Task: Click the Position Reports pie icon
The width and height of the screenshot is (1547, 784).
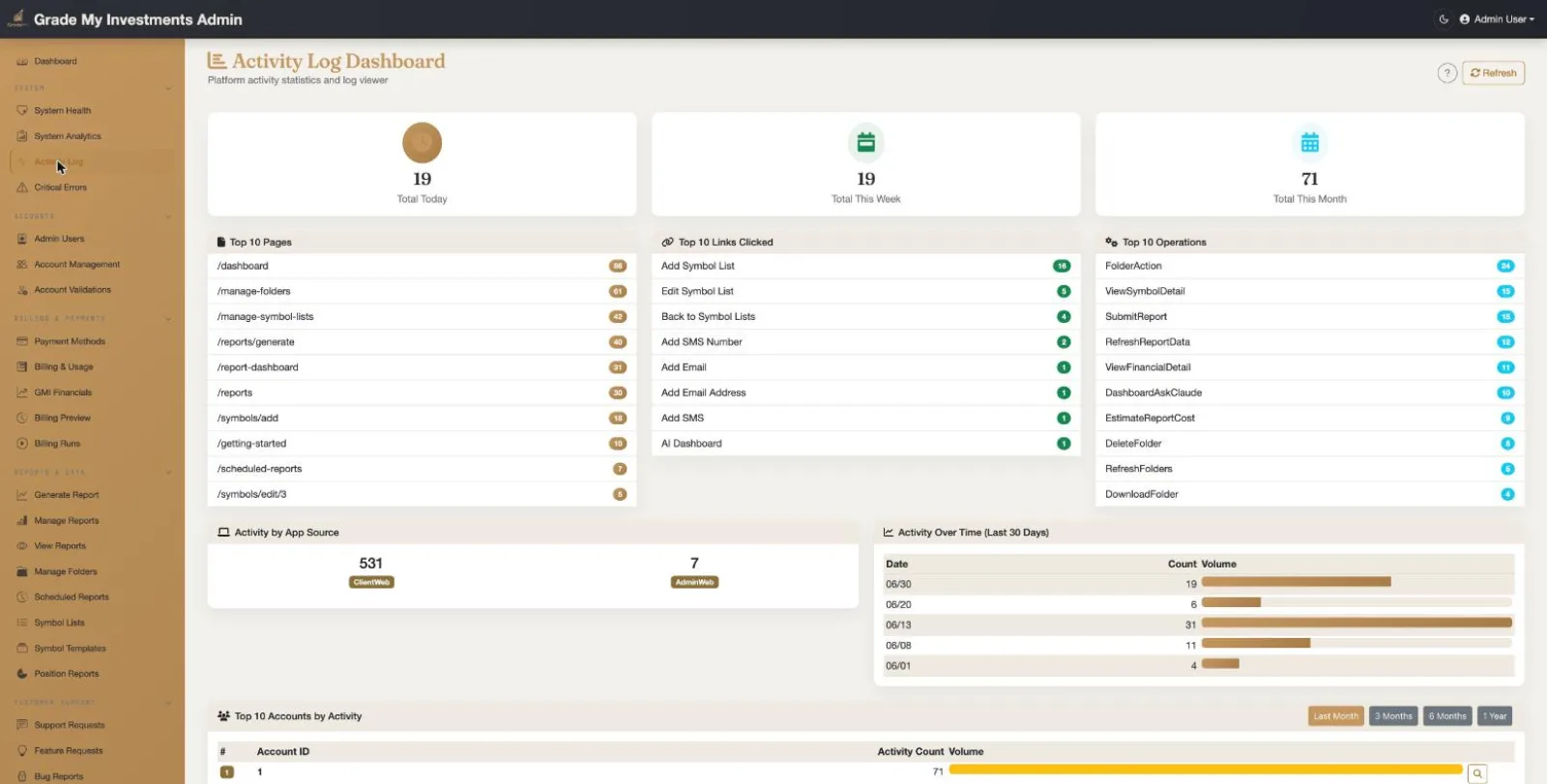Action: (22, 674)
